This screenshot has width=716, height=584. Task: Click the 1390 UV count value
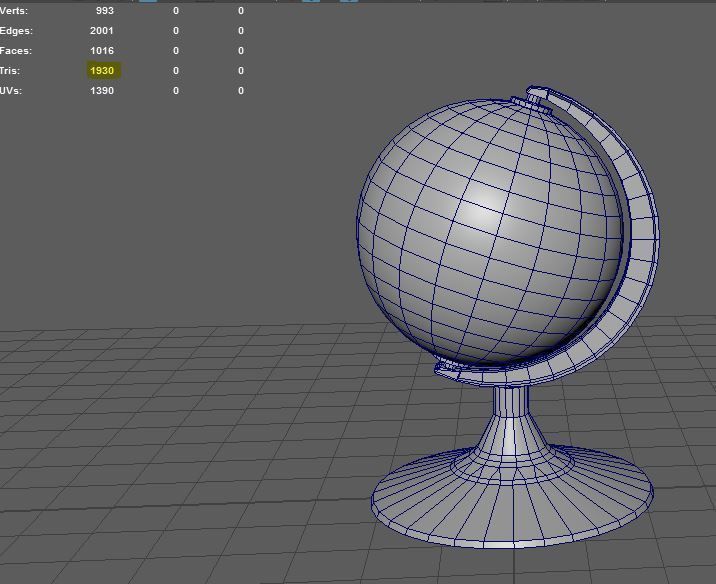(102, 90)
